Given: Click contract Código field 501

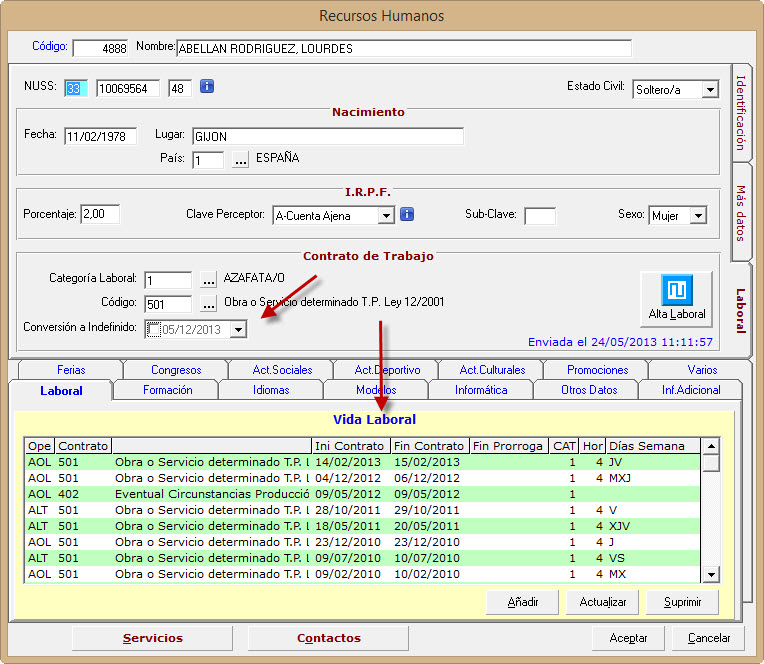Looking at the screenshot, I should [168, 304].
